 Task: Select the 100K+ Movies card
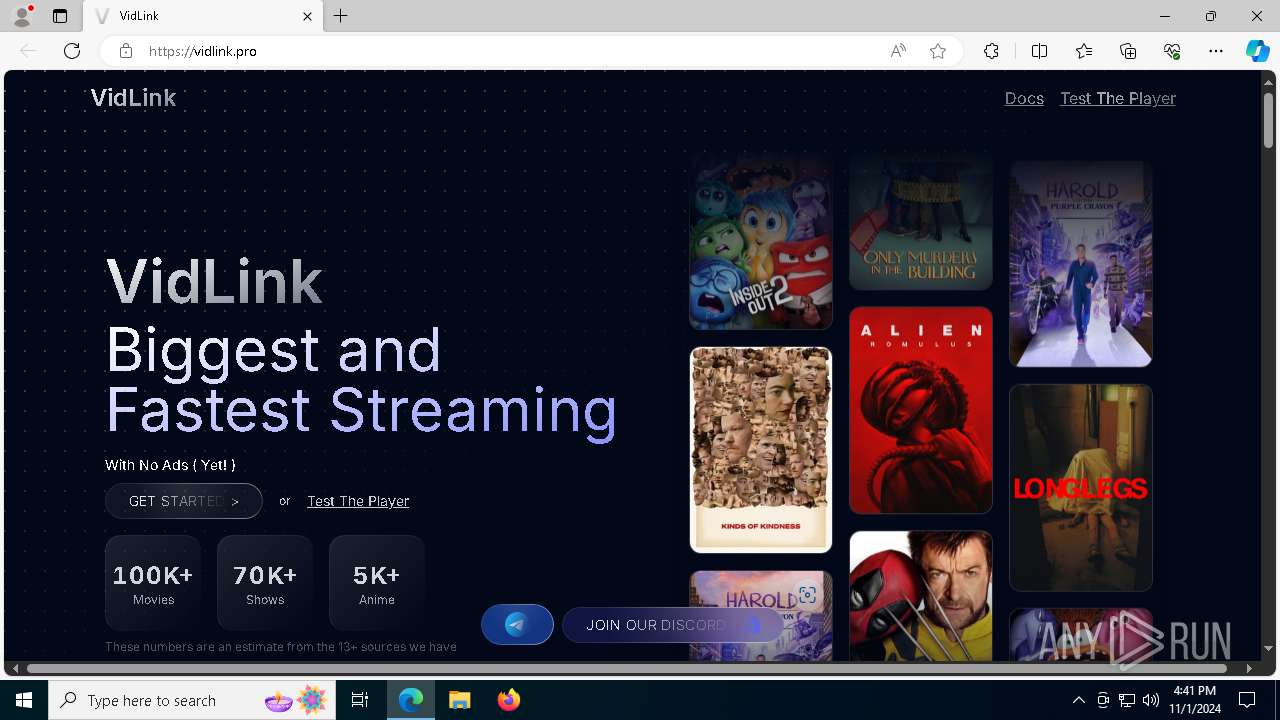tap(153, 583)
